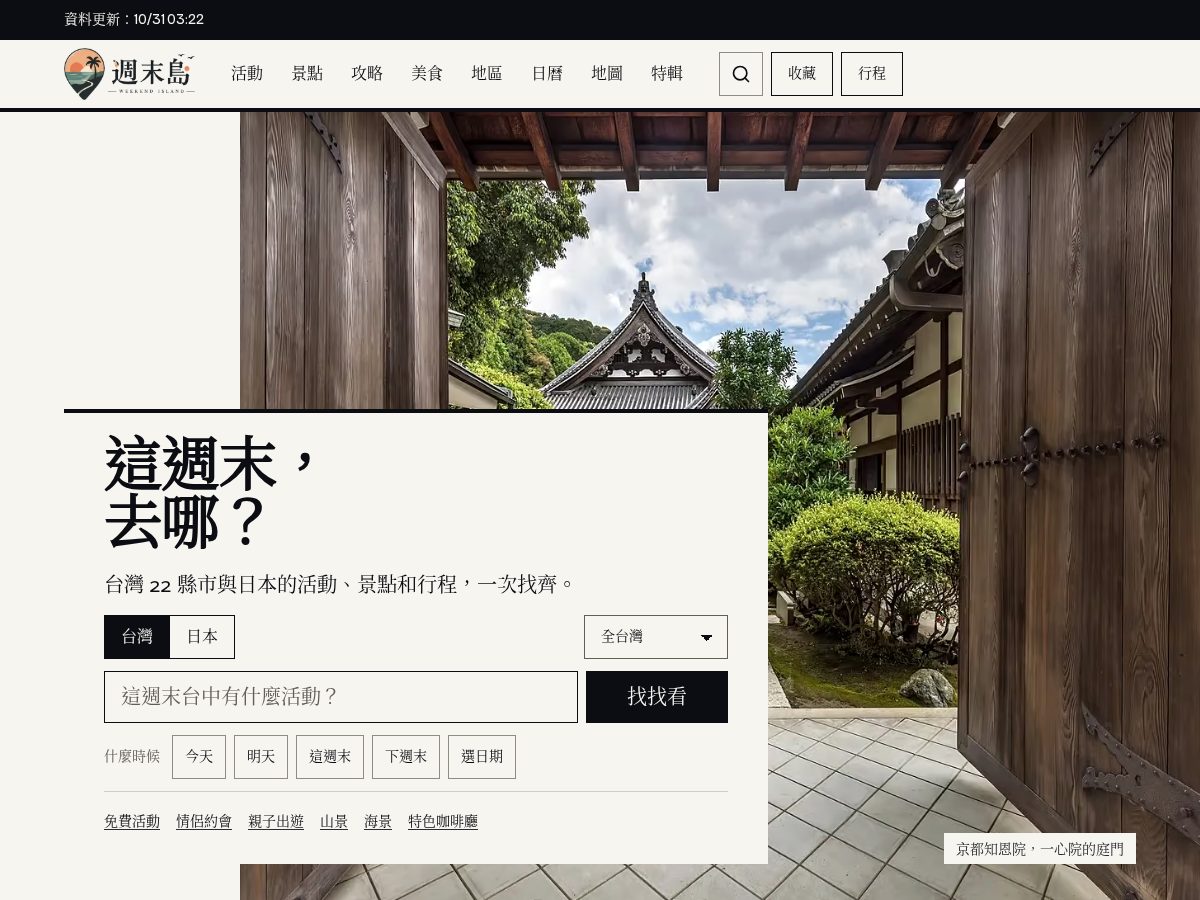Switch to the 台灣 region toggle
The height and width of the screenshot is (900, 1200).
137,637
